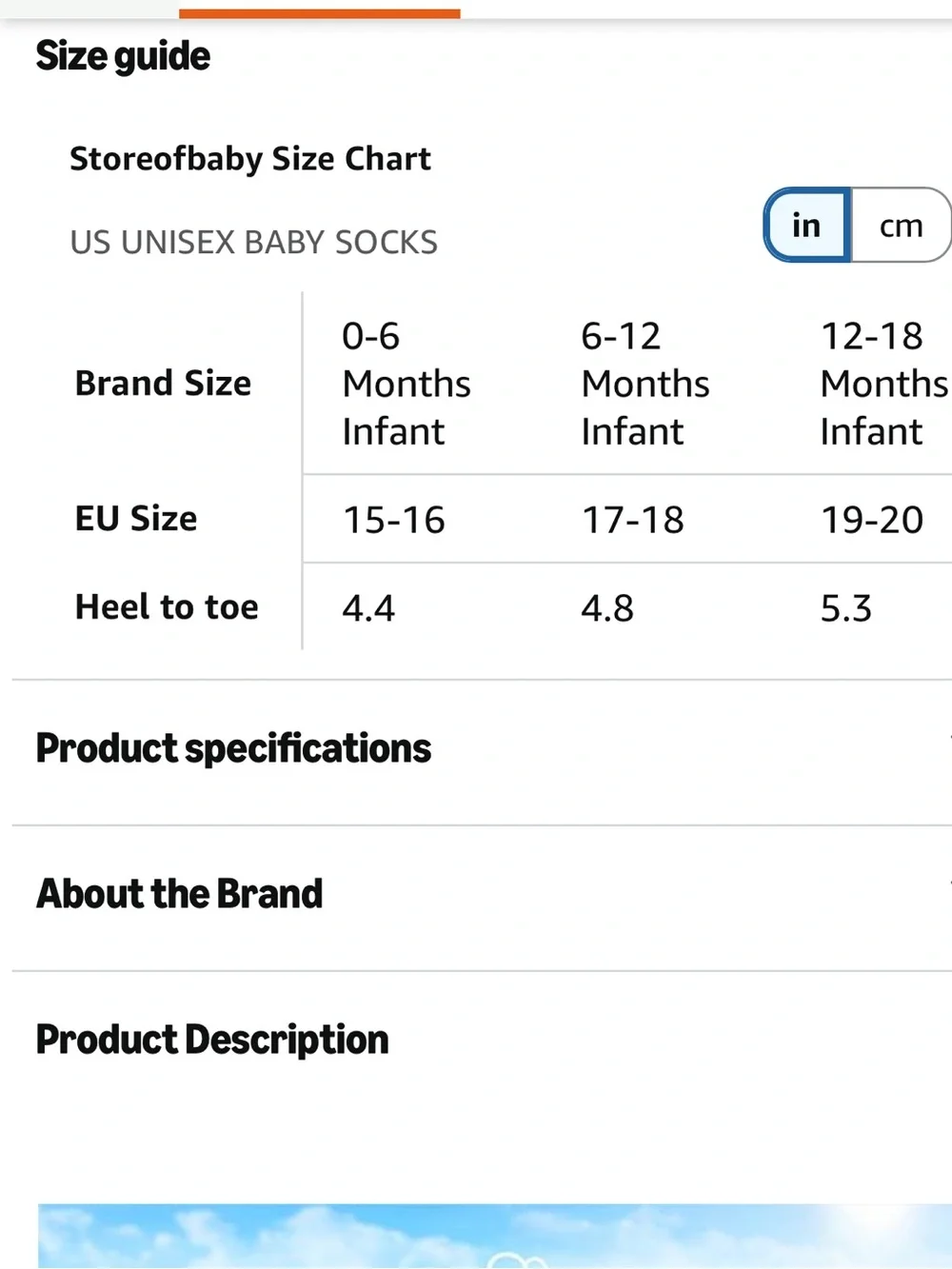Image resolution: width=952 pixels, height=1269 pixels.
Task: Switch size units to cm
Action: click(901, 225)
